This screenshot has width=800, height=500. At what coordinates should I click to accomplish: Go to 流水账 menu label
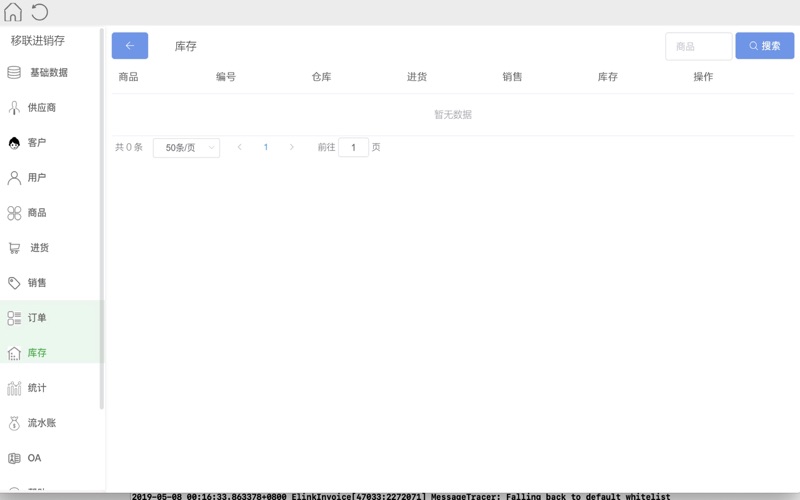coord(42,423)
